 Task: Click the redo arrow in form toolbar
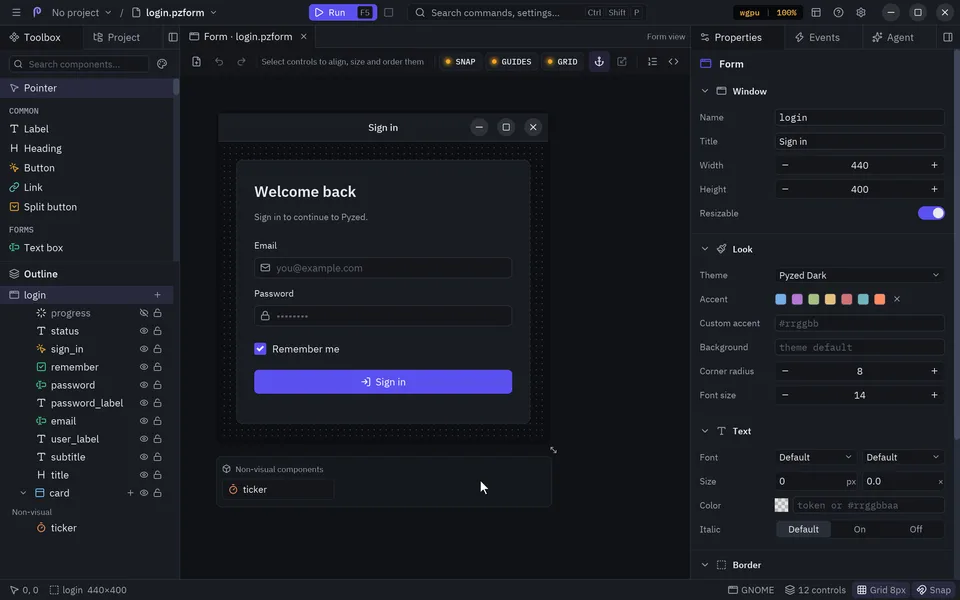pyautogui.click(x=241, y=61)
